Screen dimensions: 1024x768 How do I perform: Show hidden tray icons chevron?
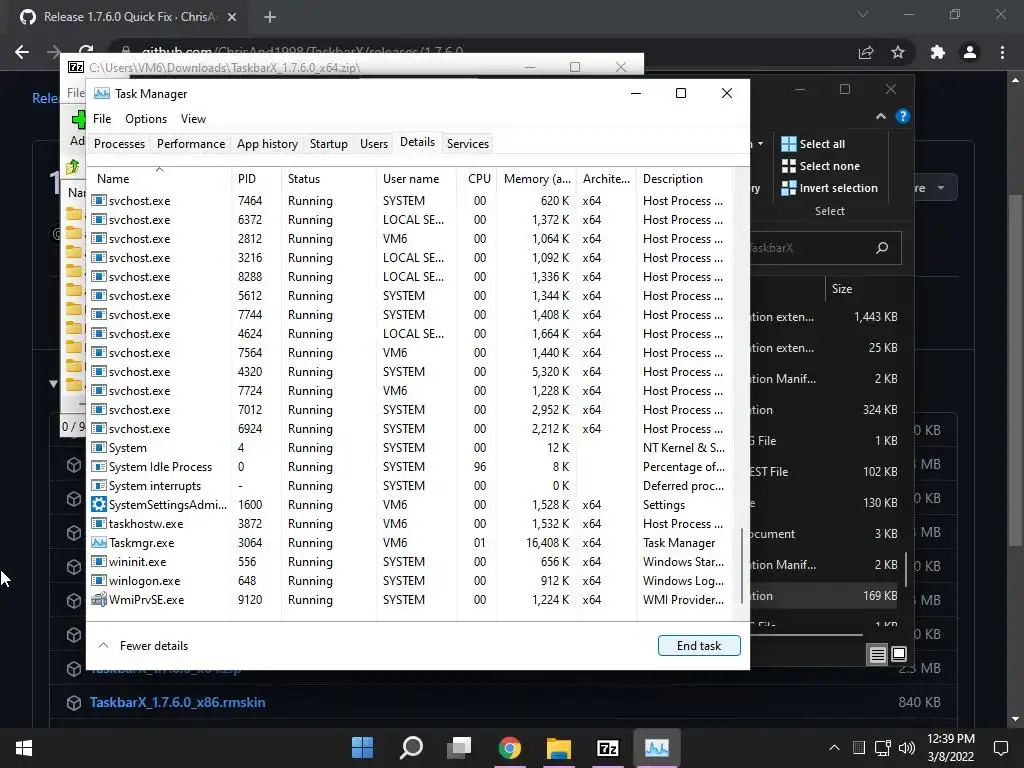coord(834,748)
